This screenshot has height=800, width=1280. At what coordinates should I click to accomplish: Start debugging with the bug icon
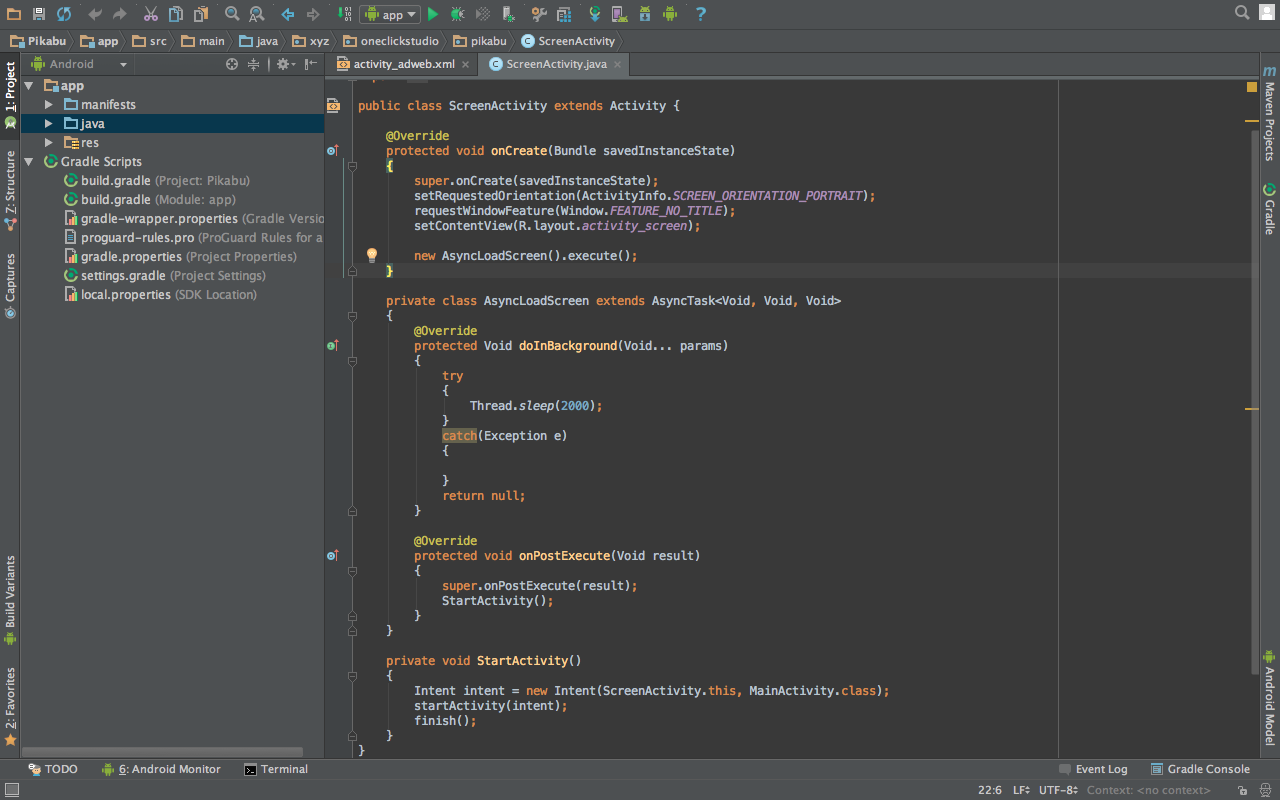coord(458,14)
